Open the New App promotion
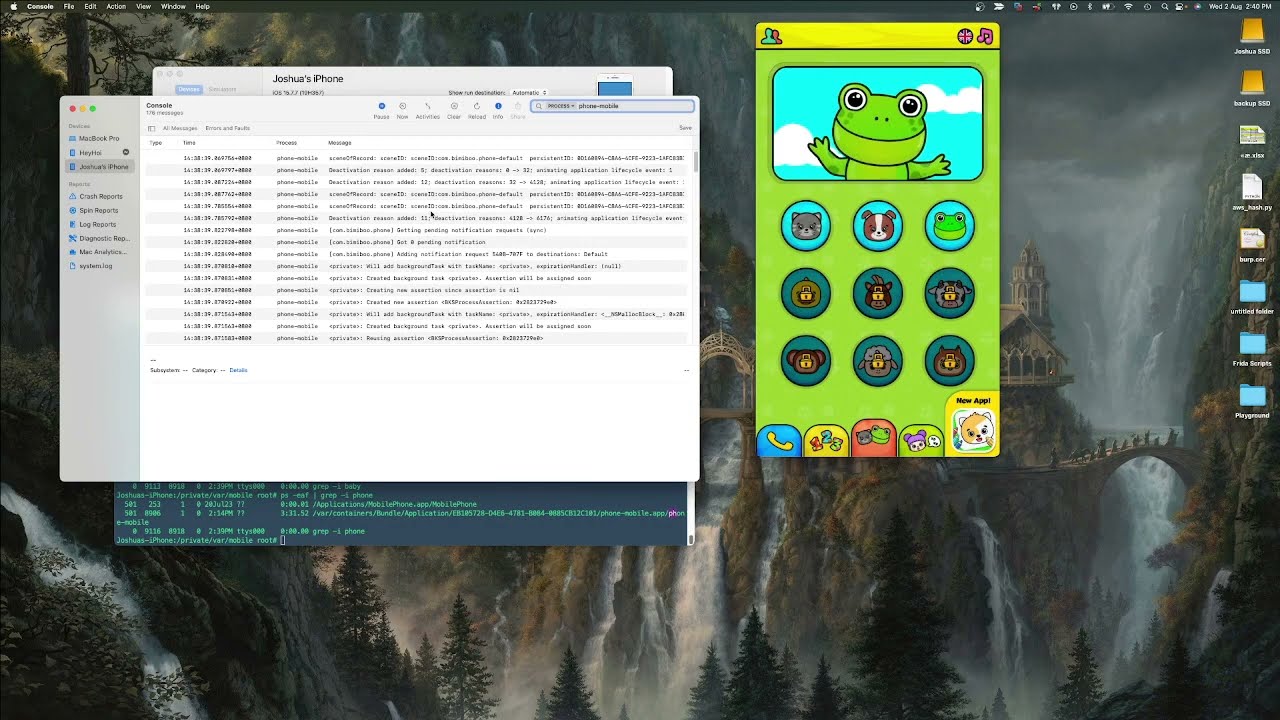Image resolution: width=1280 pixels, height=720 pixels. (x=972, y=424)
